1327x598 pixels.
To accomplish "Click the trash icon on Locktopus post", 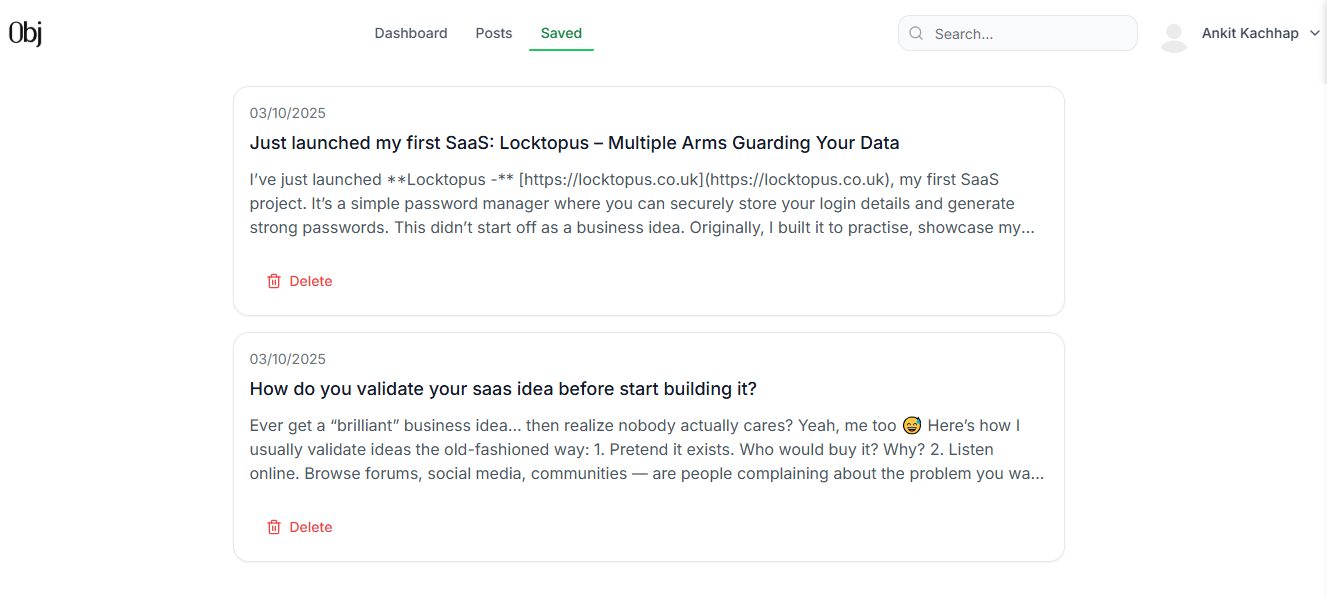I will [x=274, y=281].
